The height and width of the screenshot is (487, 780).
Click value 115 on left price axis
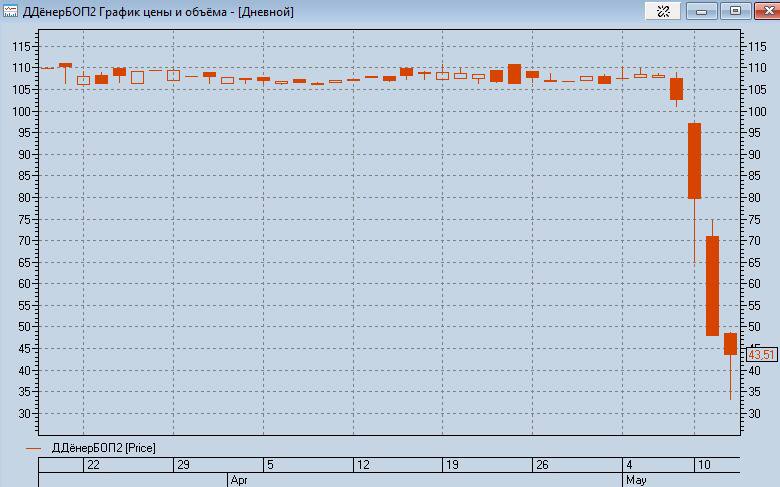(x=21, y=47)
